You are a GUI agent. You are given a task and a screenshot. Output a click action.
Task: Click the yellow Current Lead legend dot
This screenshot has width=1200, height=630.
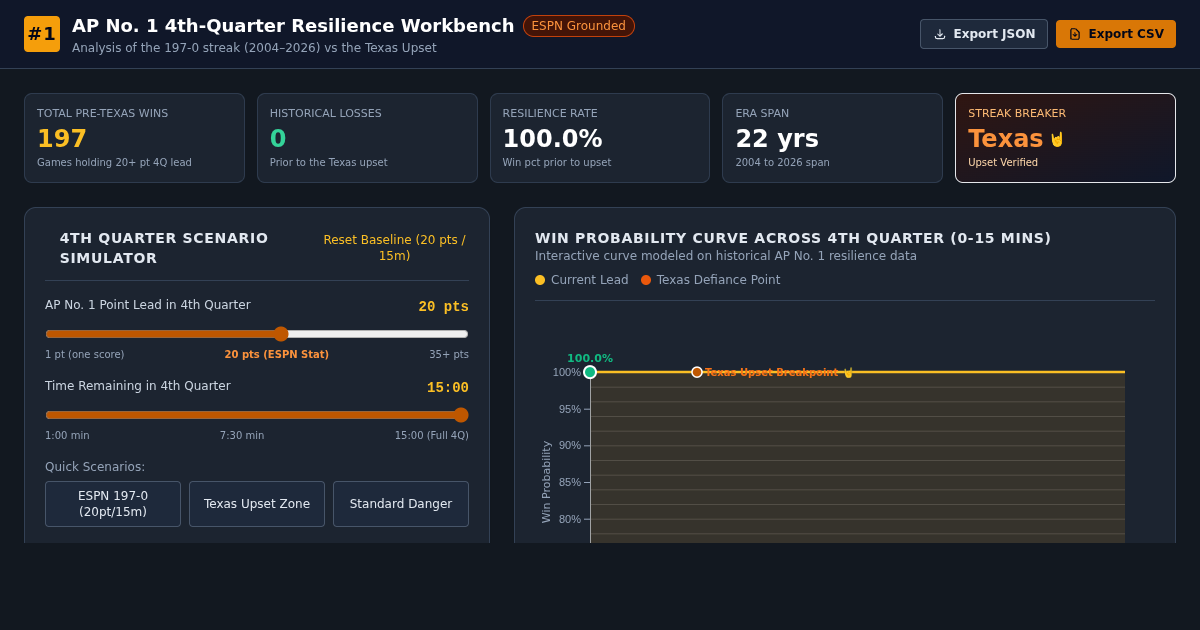tap(540, 280)
